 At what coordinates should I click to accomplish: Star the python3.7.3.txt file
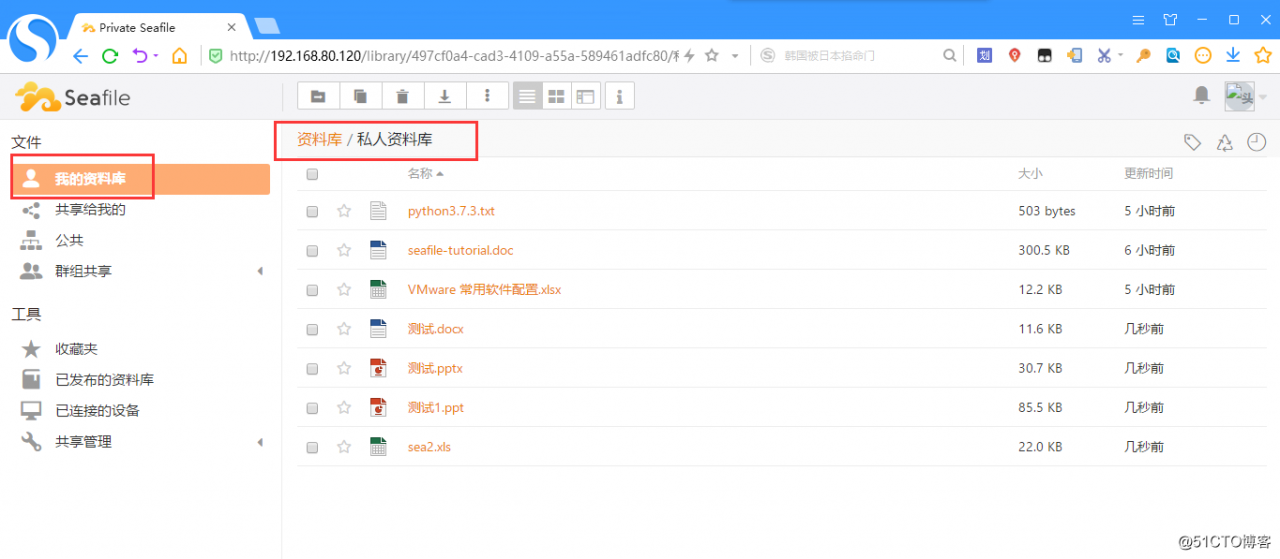(344, 211)
